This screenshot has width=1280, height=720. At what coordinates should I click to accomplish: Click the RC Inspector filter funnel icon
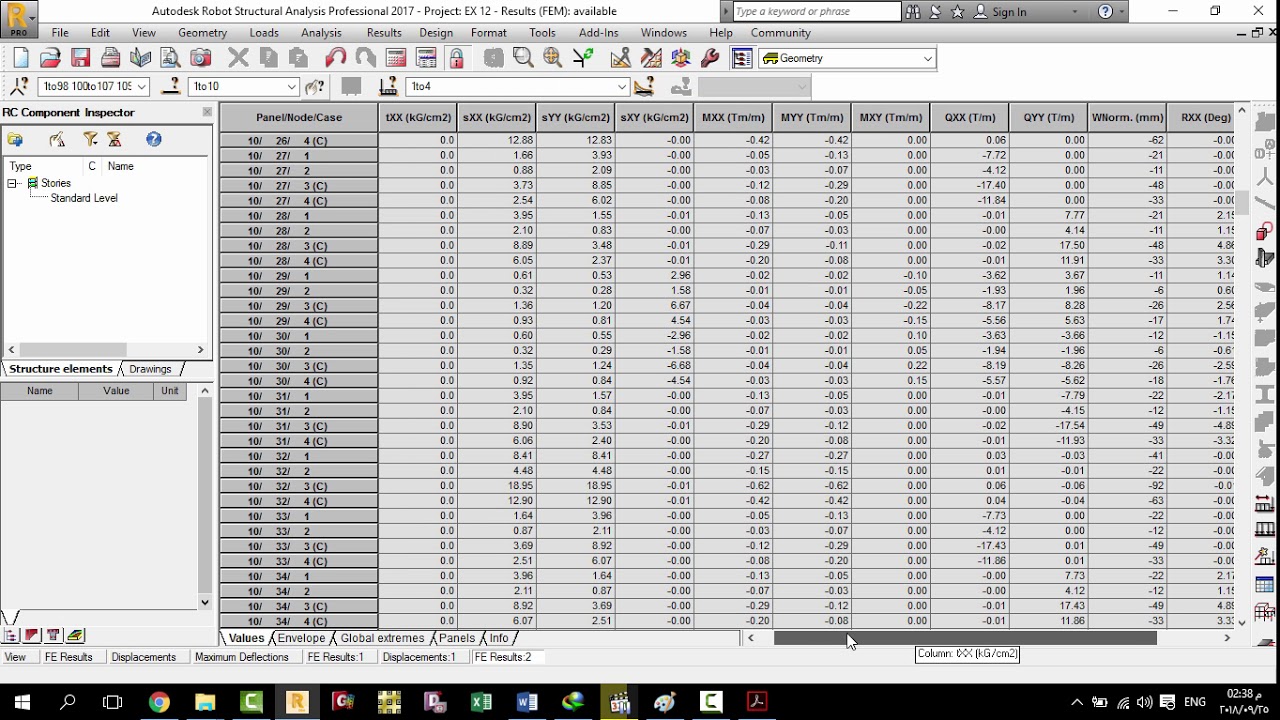click(90, 140)
